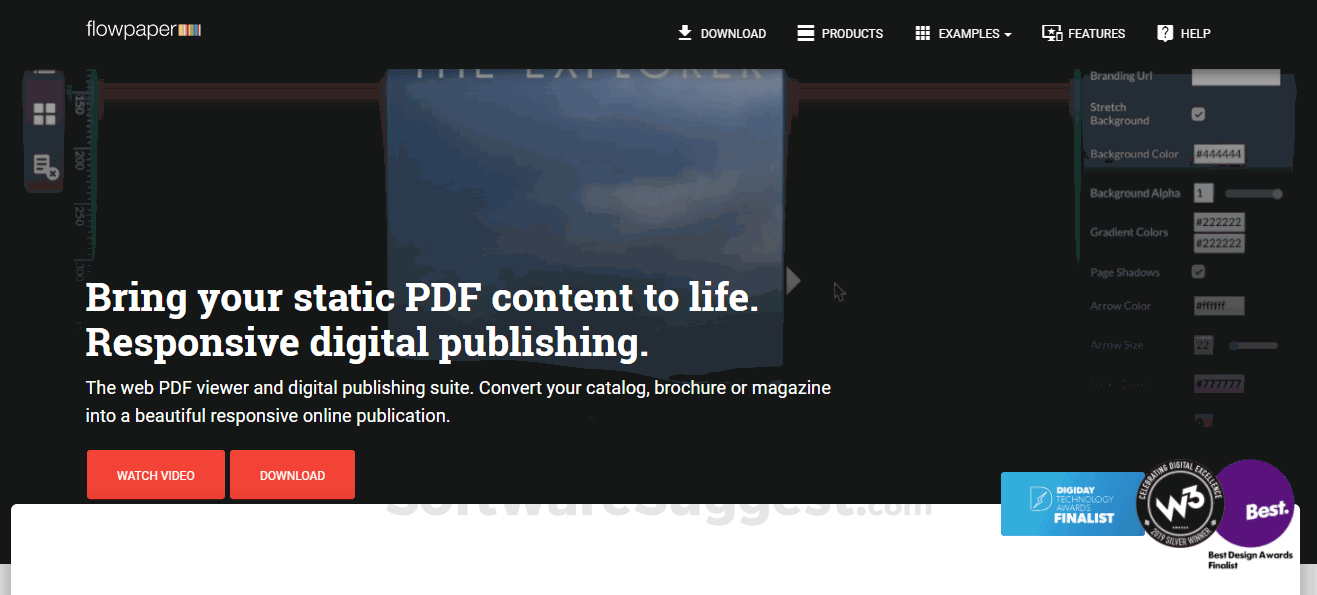Click the Products stacked-bars icon
Screen dimensions: 1317x595
(x=806, y=33)
